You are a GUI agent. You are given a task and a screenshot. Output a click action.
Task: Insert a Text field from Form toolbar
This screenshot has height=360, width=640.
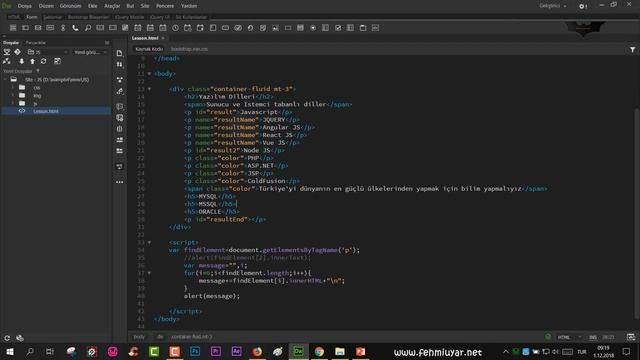(x=25, y=28)
